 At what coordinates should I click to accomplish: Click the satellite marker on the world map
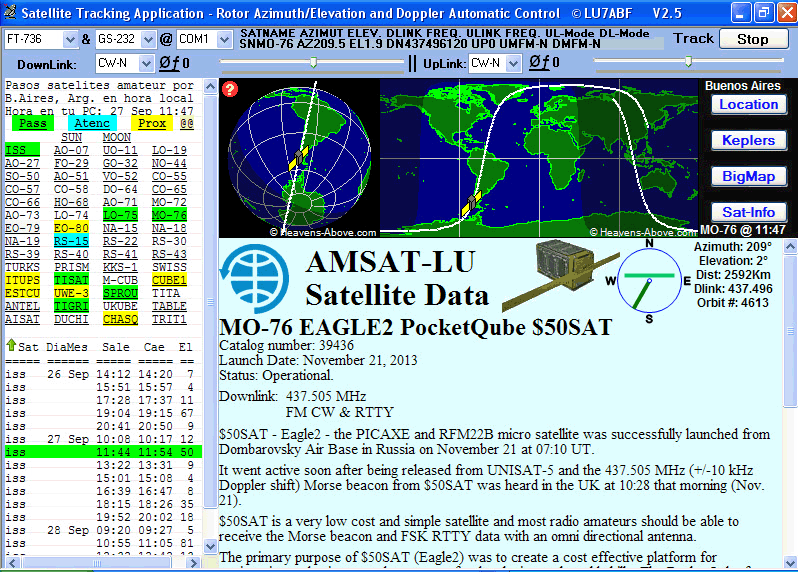click(x=471, y=204)
